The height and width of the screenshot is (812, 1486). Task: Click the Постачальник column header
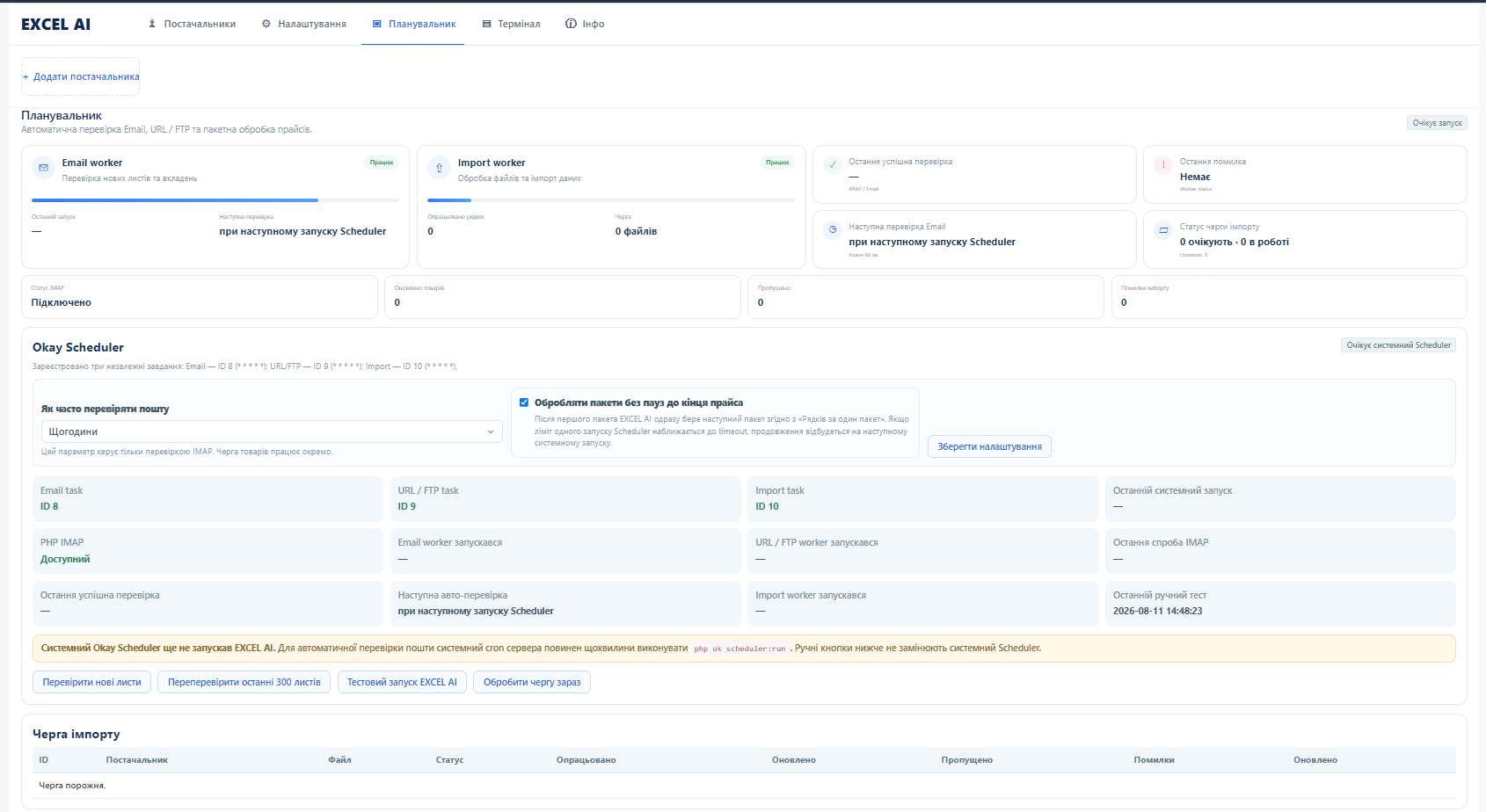[x=137, y=760]
